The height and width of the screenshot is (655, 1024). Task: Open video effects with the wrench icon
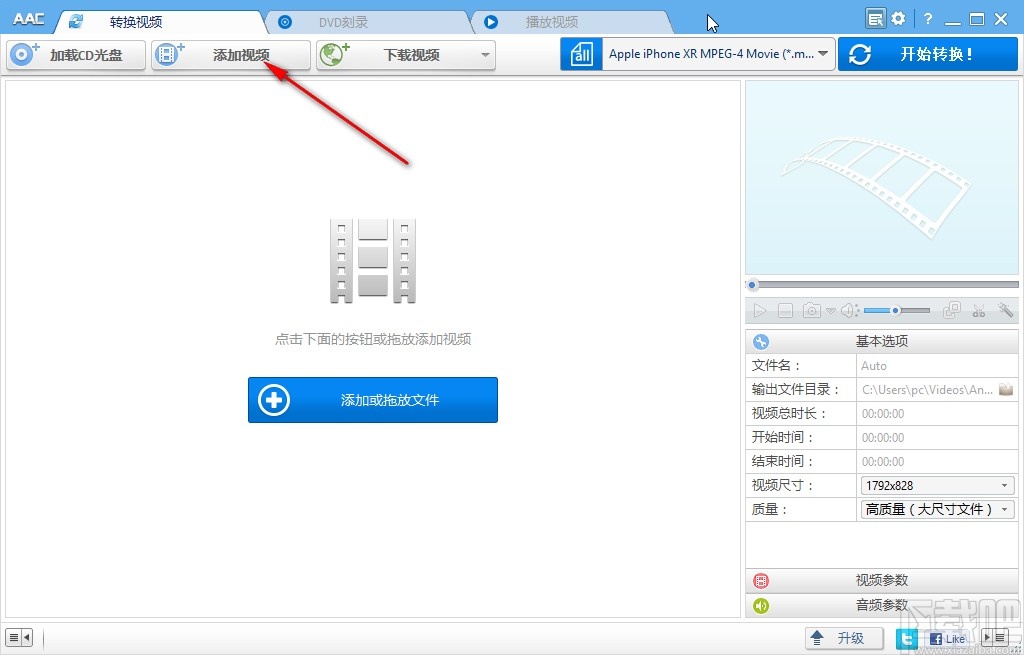coord(1005,310)
